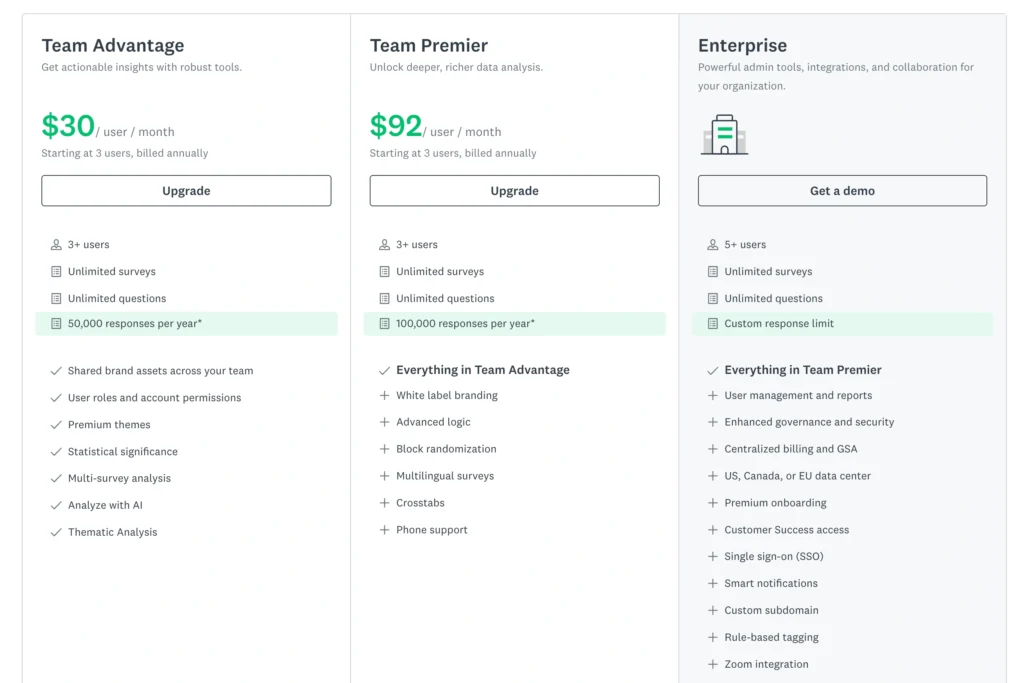Image resolution: width=1024 pixels, height=683 pixels.
Task: Click the Get a demo button
Action: pyautogui.click(x=842, y=191)
